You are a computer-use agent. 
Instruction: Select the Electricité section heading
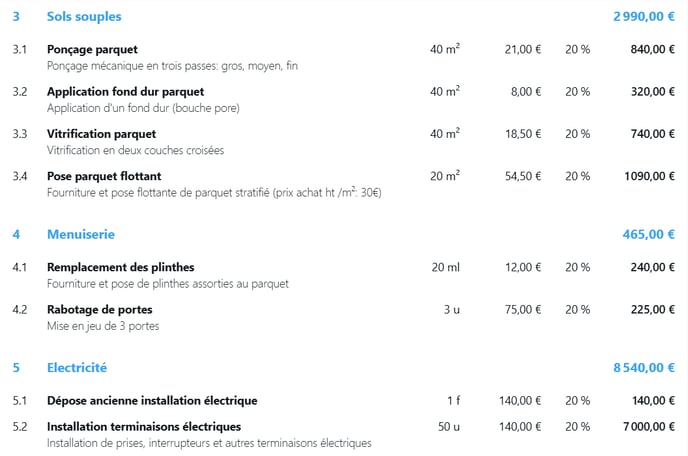point(77,368)
